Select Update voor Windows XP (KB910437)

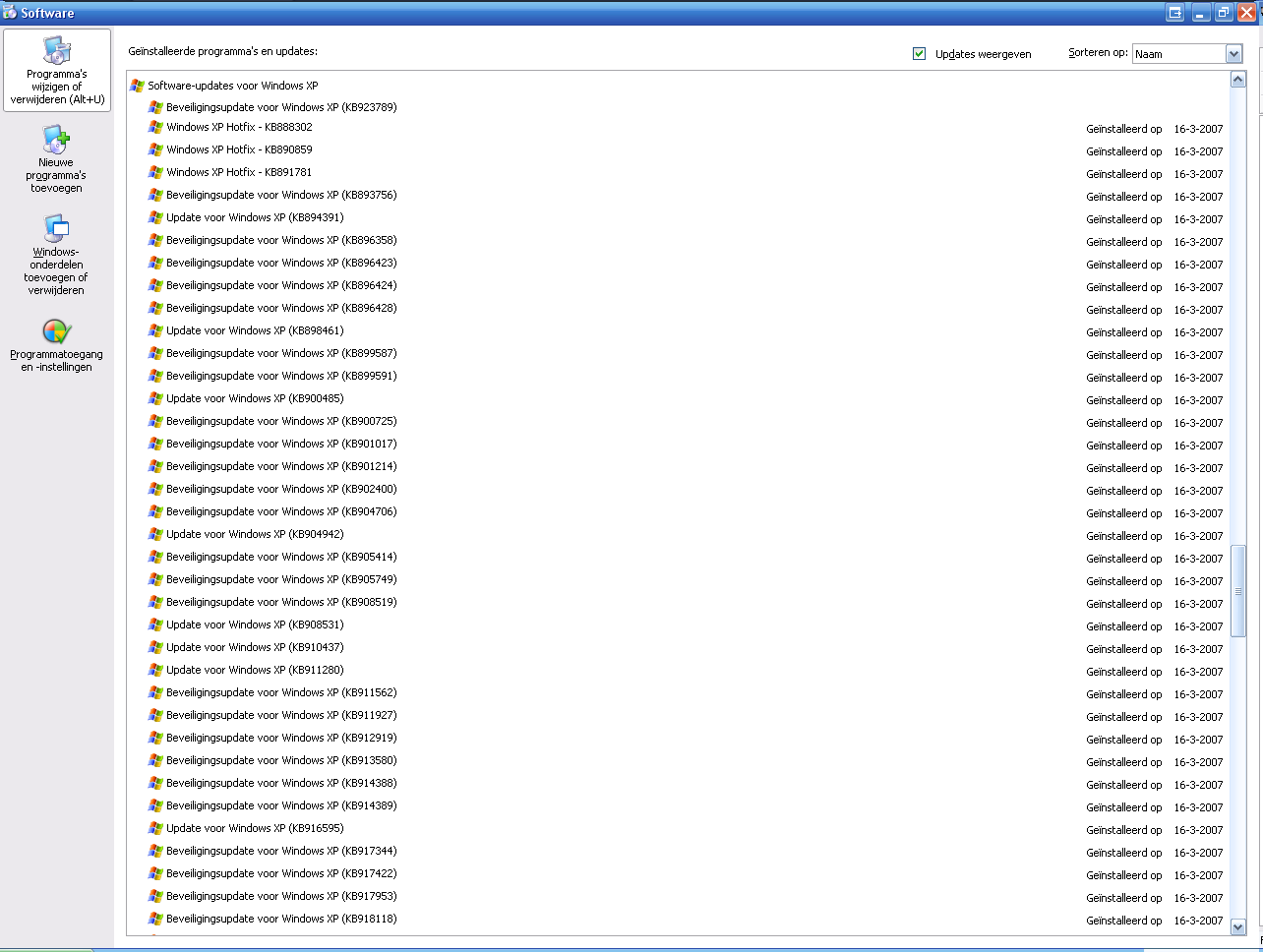[255, 647]
